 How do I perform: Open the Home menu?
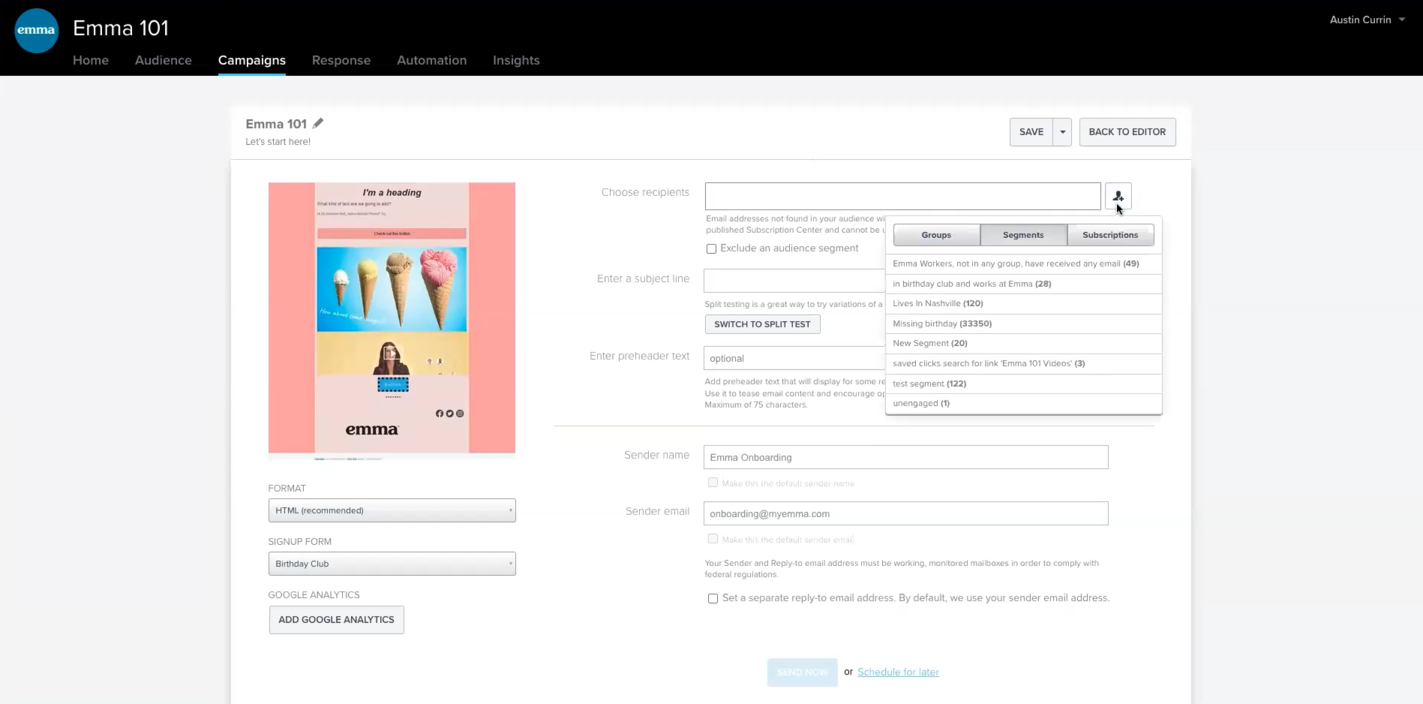[x=91, y=60]
